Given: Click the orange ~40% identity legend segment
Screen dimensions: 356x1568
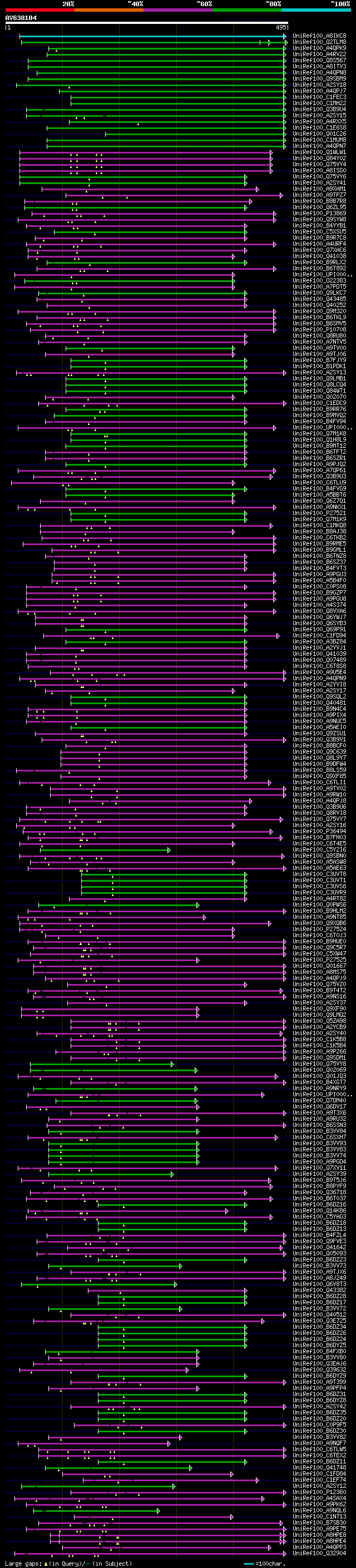Looking at the screenshot, I should click(x=109, y=11).
